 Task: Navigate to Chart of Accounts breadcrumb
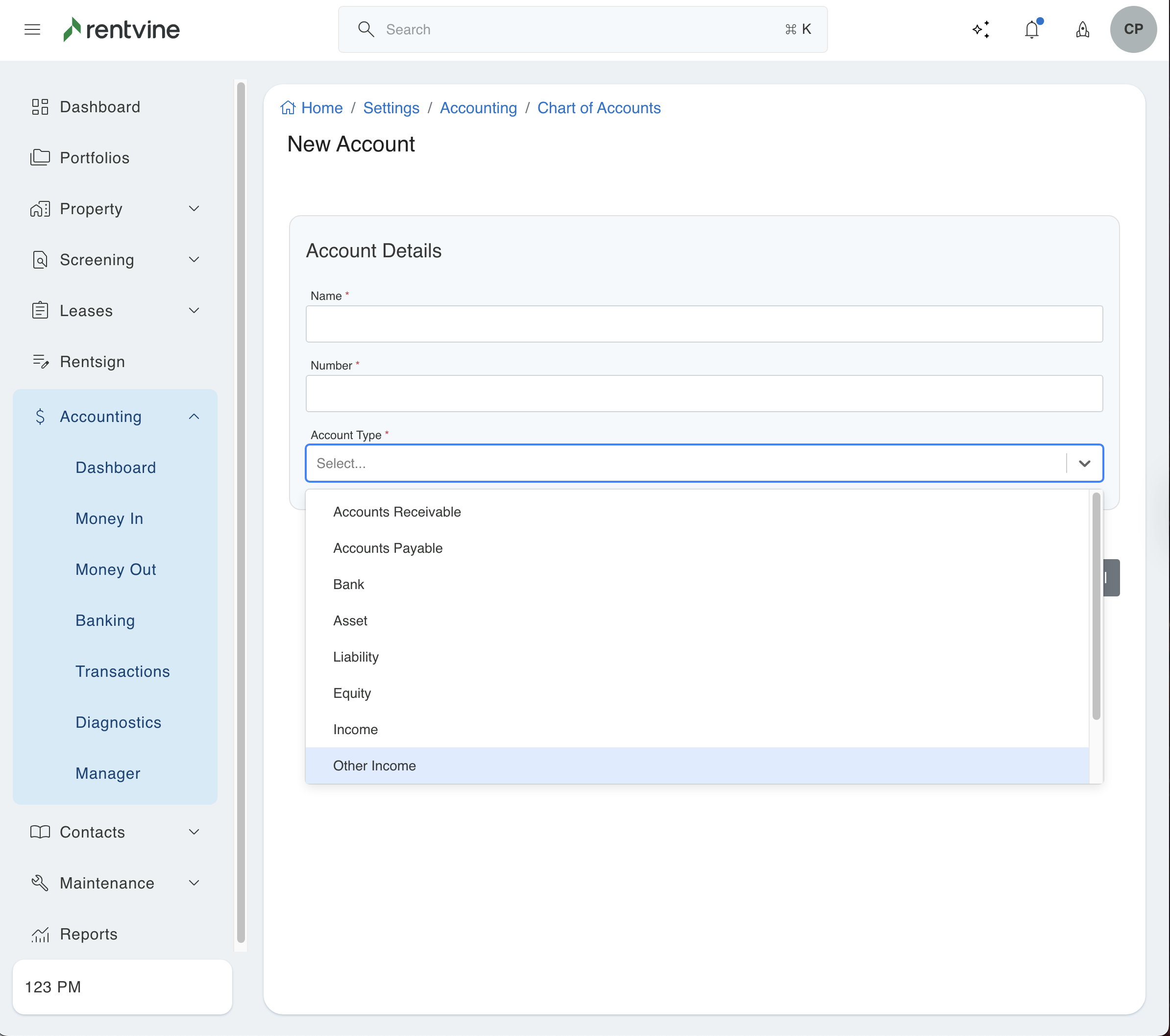[x=598, y=108]
